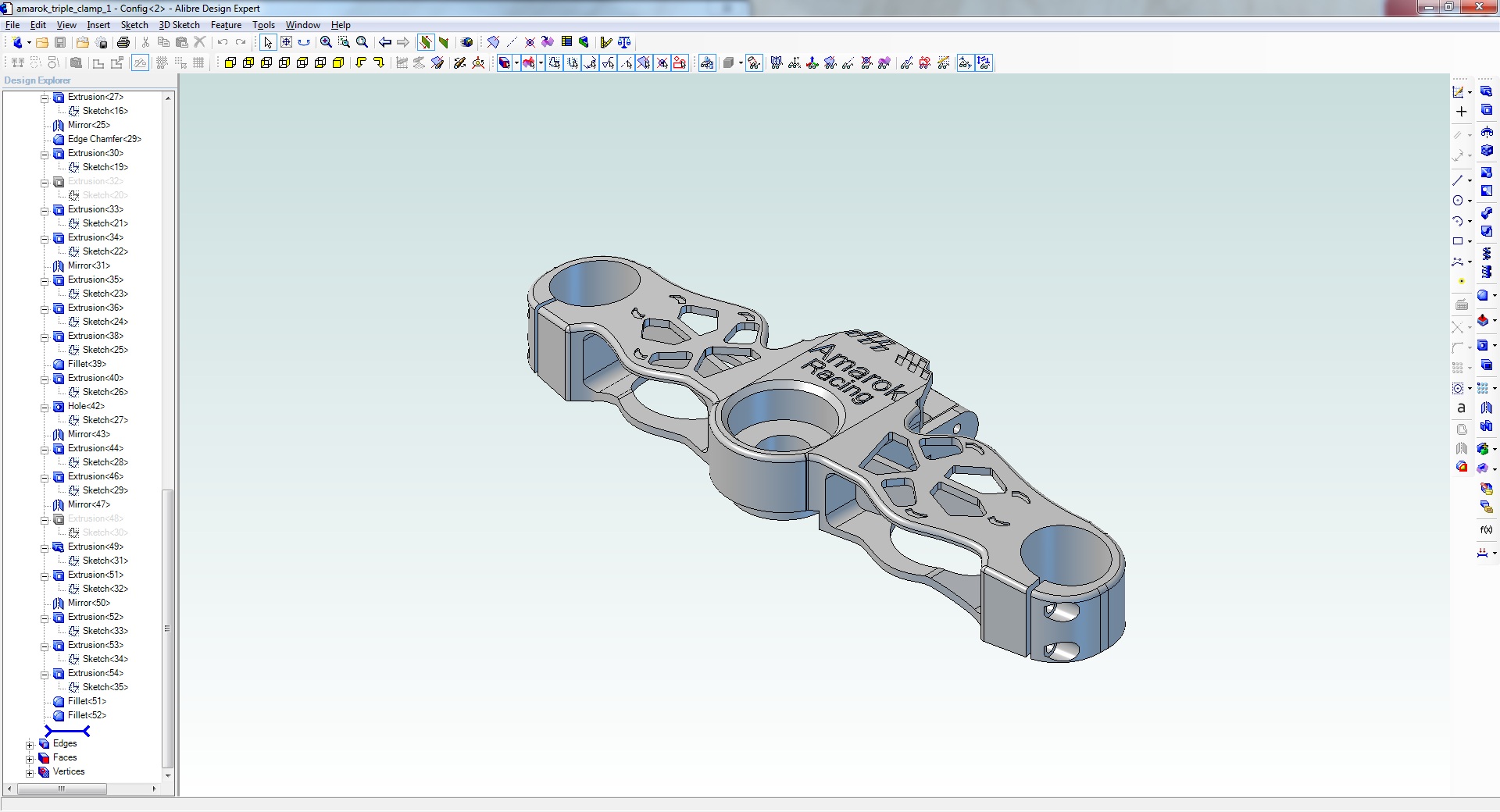Toggle the red face selection filter
This screenshot has height=812, width=1500.
[x=528, y=62]
